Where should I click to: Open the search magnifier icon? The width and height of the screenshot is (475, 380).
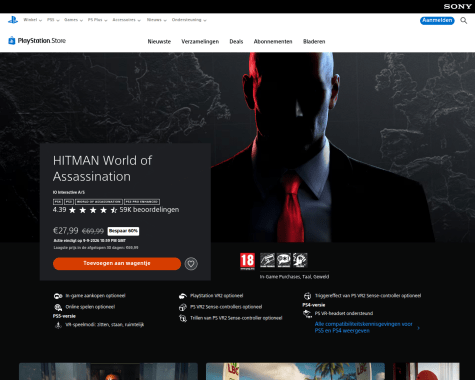pos(463,21)
